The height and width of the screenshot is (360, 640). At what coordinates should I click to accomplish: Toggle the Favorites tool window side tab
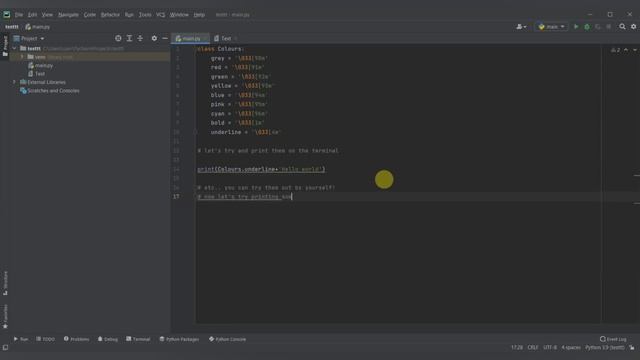5,317
